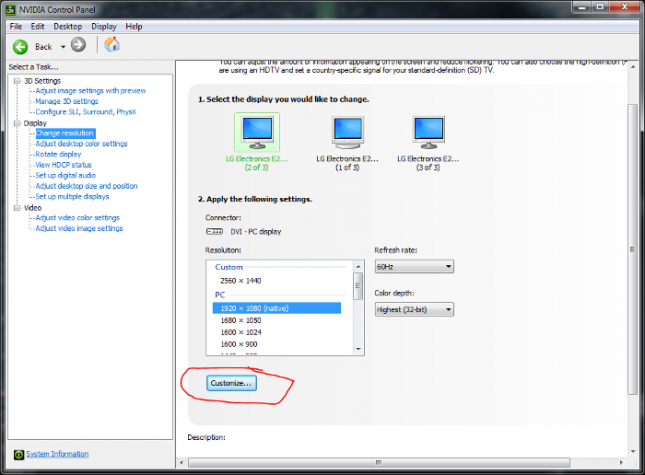Click main panel scroll down arrow
Image resolution: width=645 pixels, height=475 pixels.
coord(633,452)
